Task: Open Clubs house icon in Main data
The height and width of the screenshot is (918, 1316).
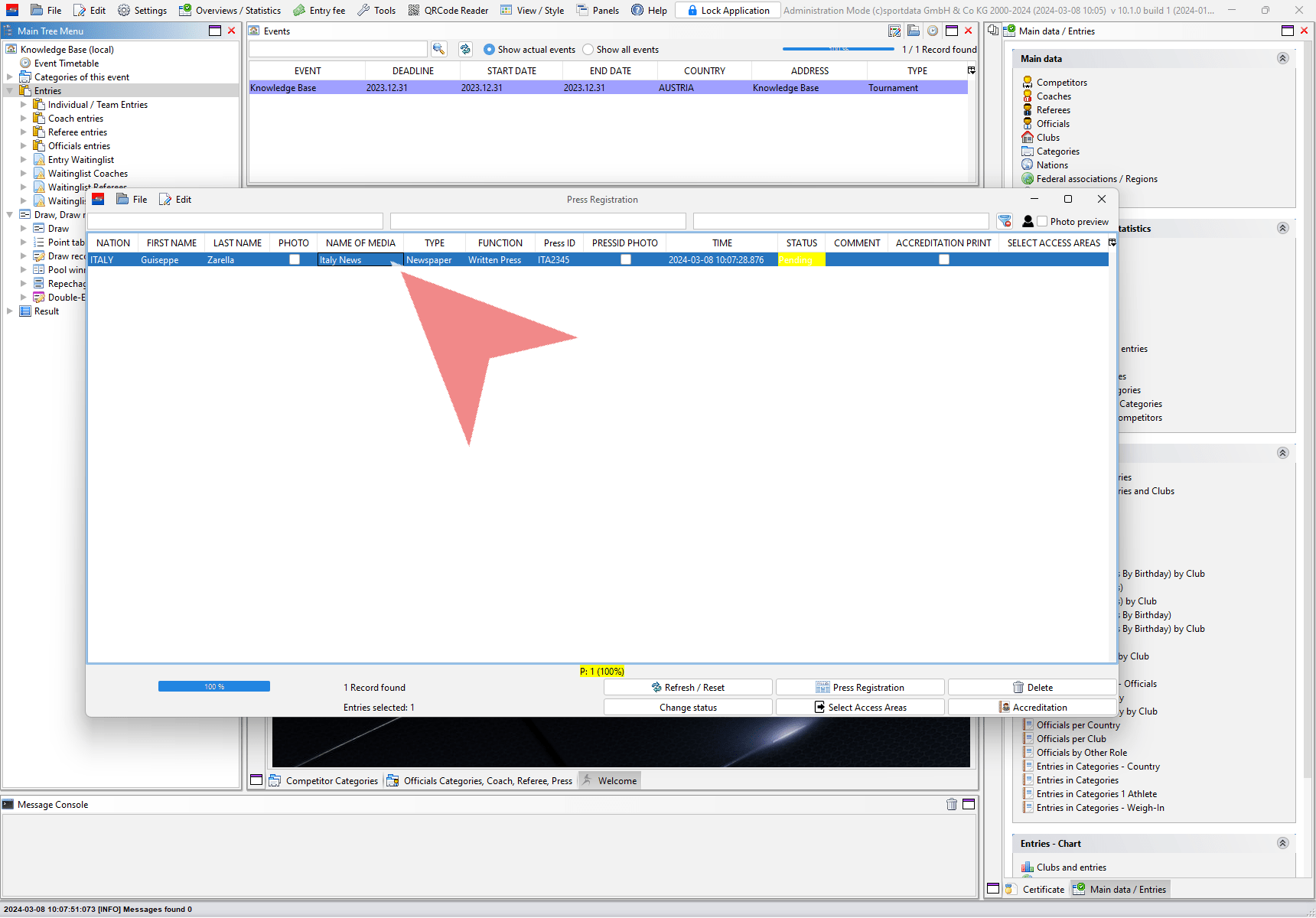Action: click(1028, 138)
